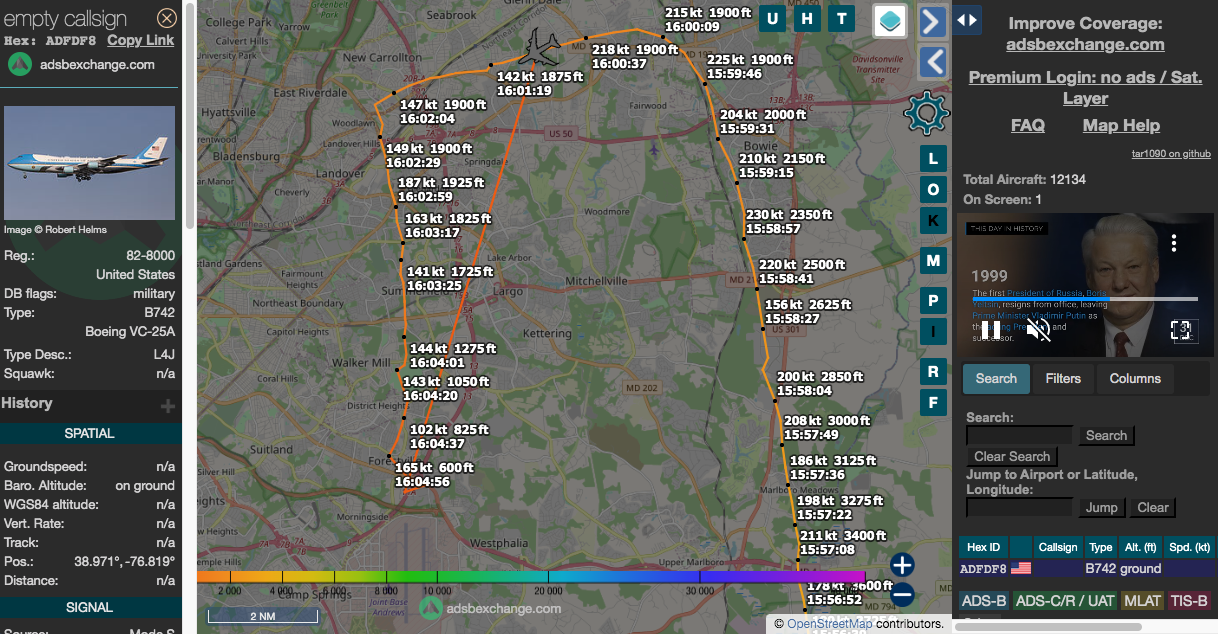
Task: Toggle the M map button
Action: [x=933, y=261]
